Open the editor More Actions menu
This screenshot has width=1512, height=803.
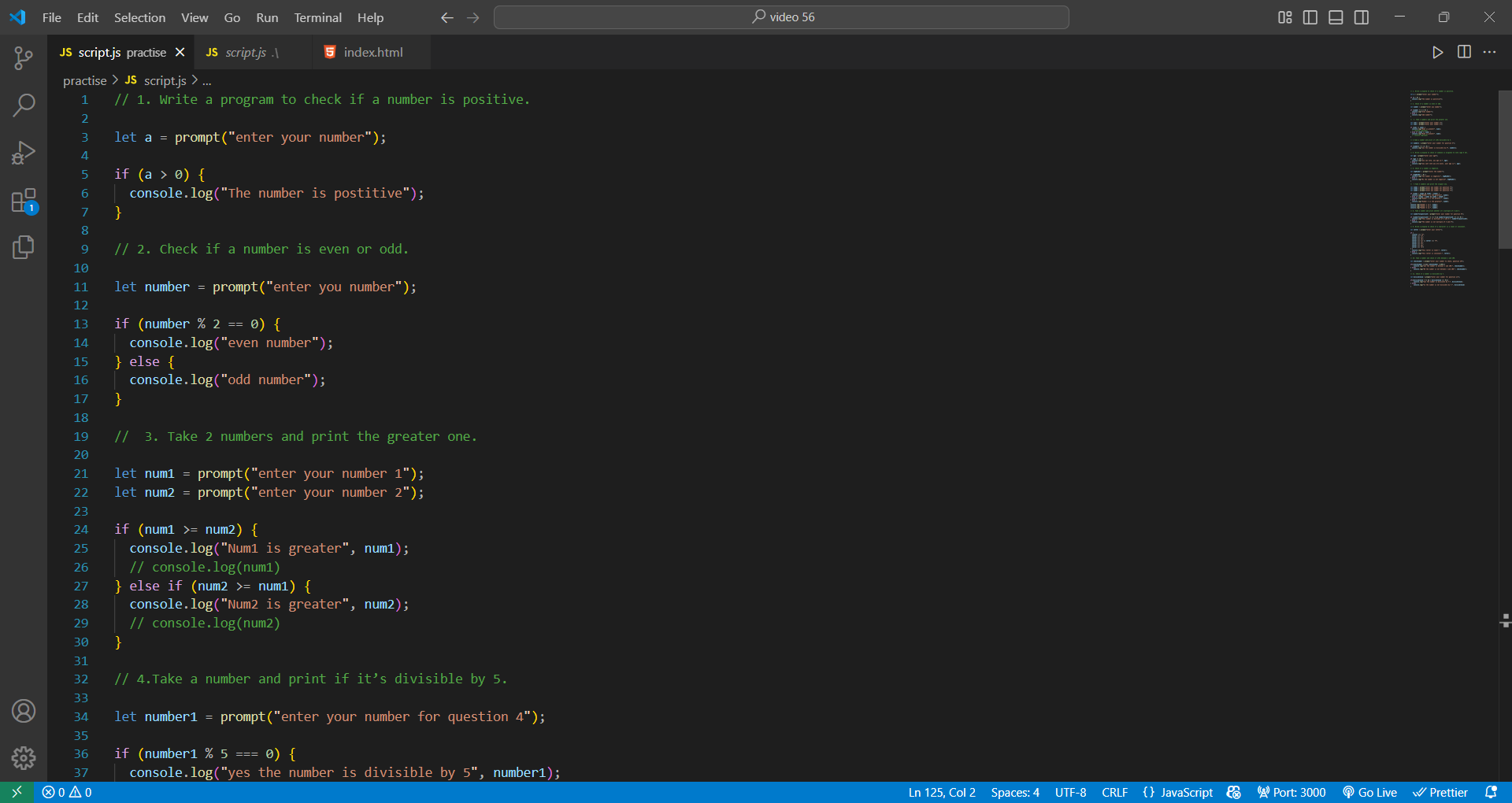point(1489,52)
